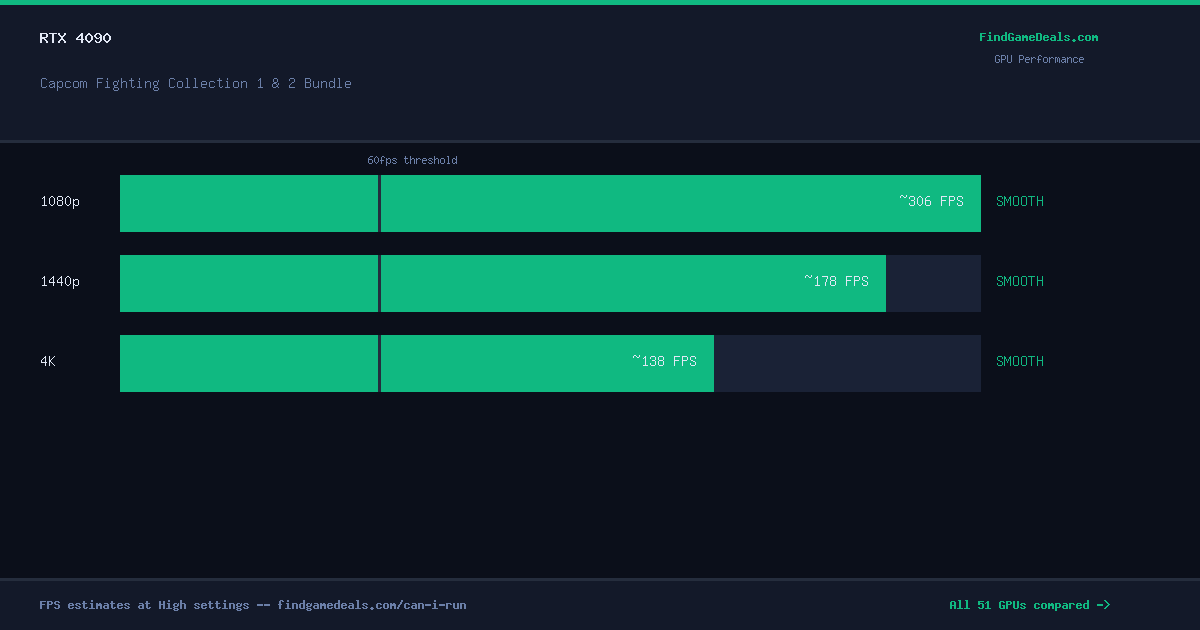Viewport: 1200px width, 630px height.
Task: Click the 4K green performance bar
Action: [x=417, y=363]
